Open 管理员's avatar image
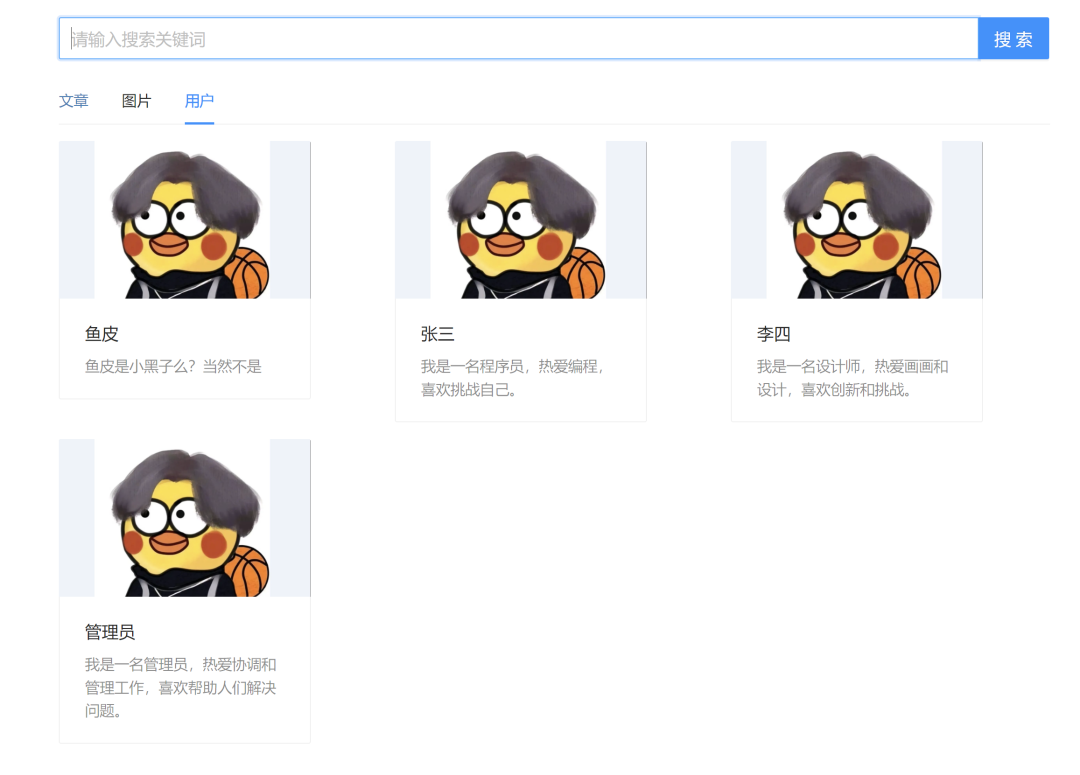This screenshot has height=775, width=1080. pos(184,518)
